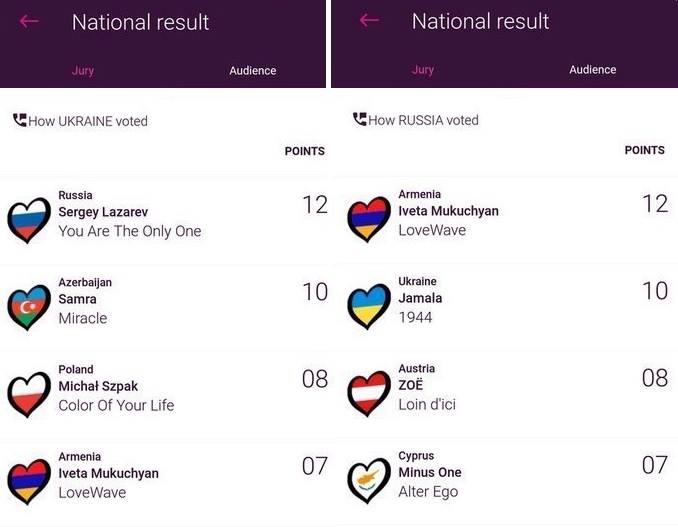
Task: Switch to Audience tab in Ukraine panel
Action: coord(252,71)
